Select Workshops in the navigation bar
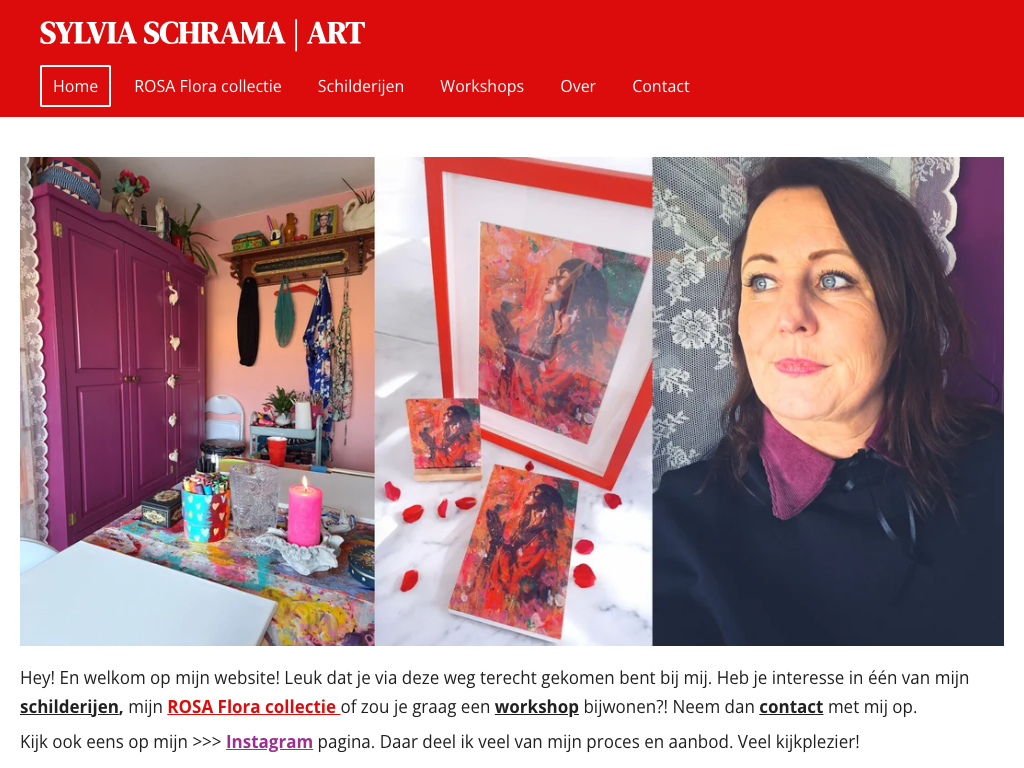This screenshot has width=1024, height=768. click(482, 86)
